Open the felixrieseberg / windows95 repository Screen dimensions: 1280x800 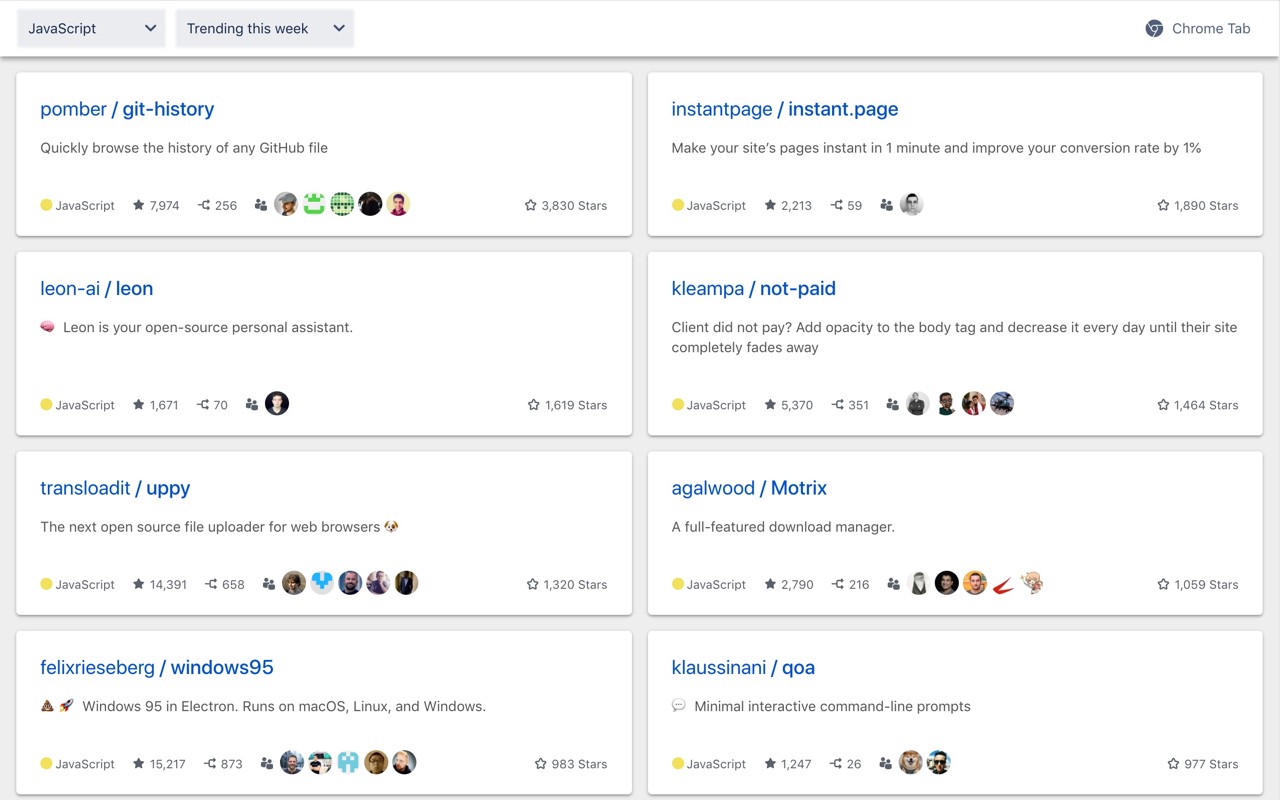tap(157, 667)
